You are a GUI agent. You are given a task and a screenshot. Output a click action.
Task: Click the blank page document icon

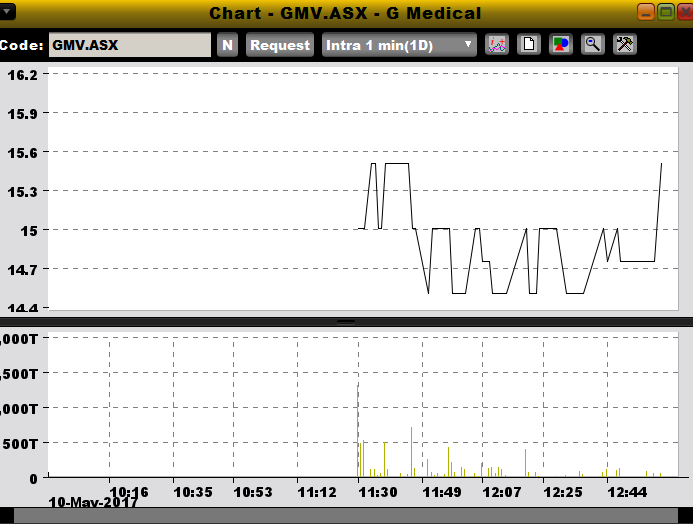tap(529, 45)
